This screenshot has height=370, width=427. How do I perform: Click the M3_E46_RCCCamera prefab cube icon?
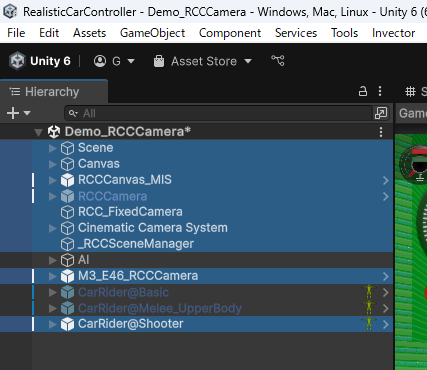tap(67, 276)
